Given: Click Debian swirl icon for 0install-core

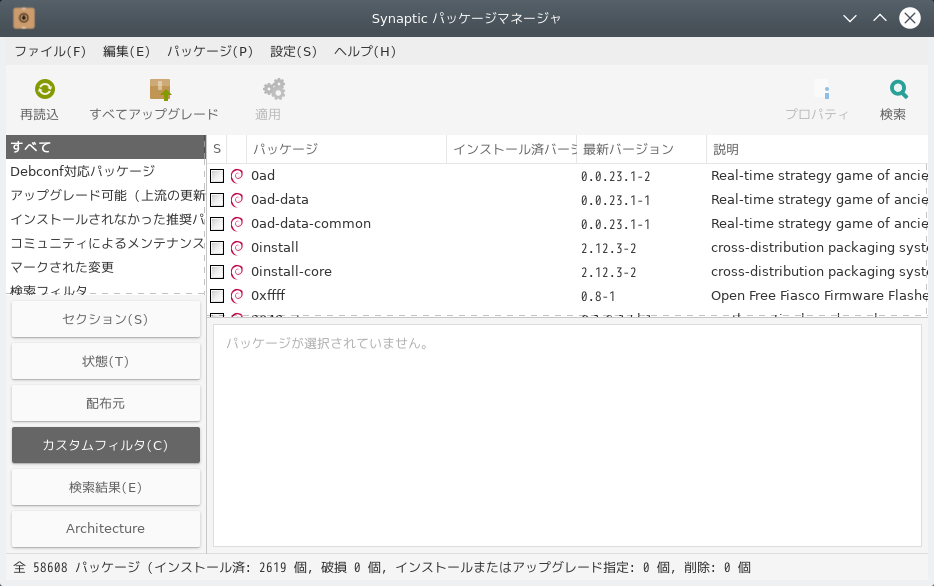Looking at the screenshot, I should pyautogui.click(x=237, y=272).
